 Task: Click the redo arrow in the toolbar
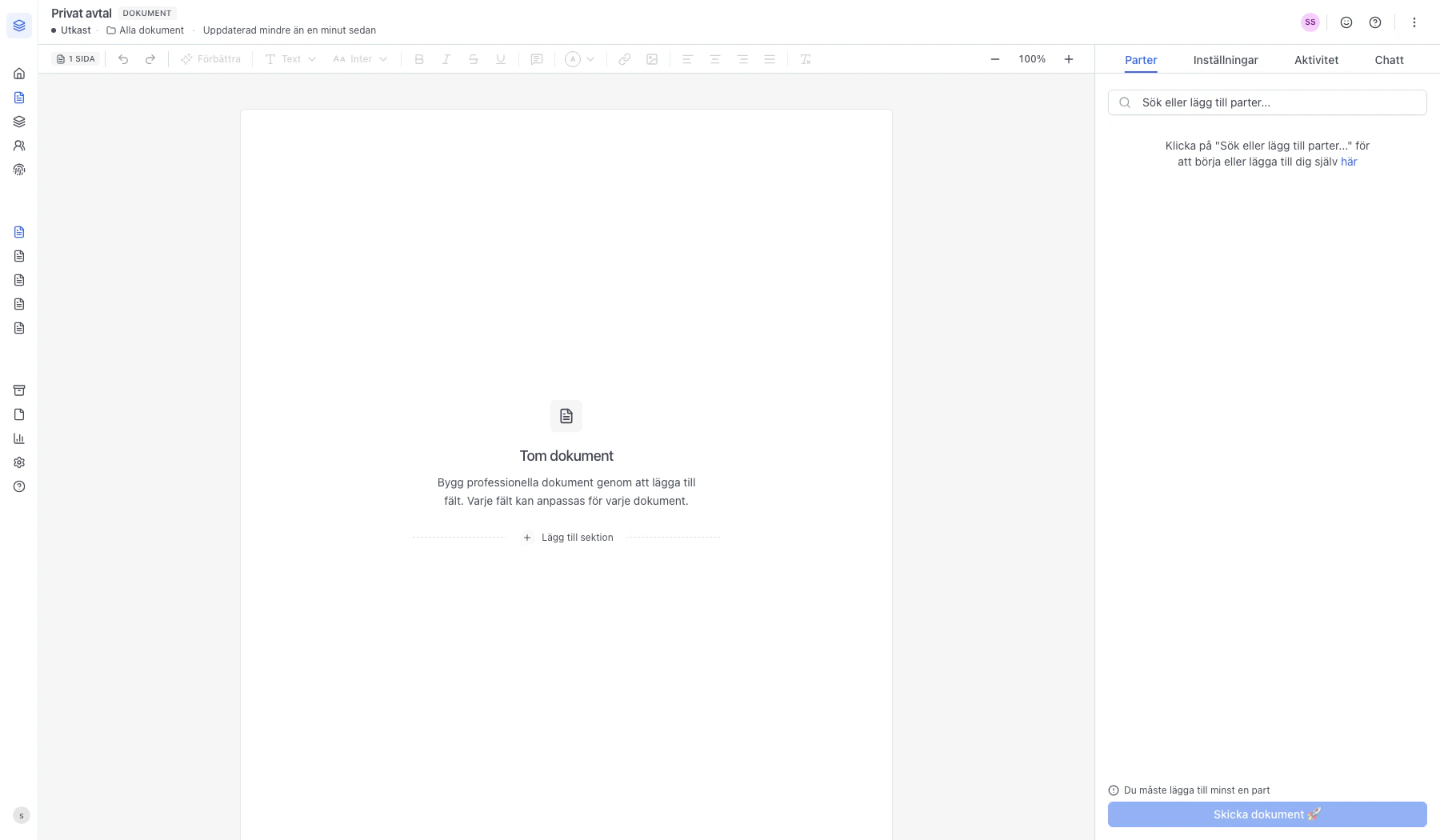pyautogui.click(x=150, y=59)
